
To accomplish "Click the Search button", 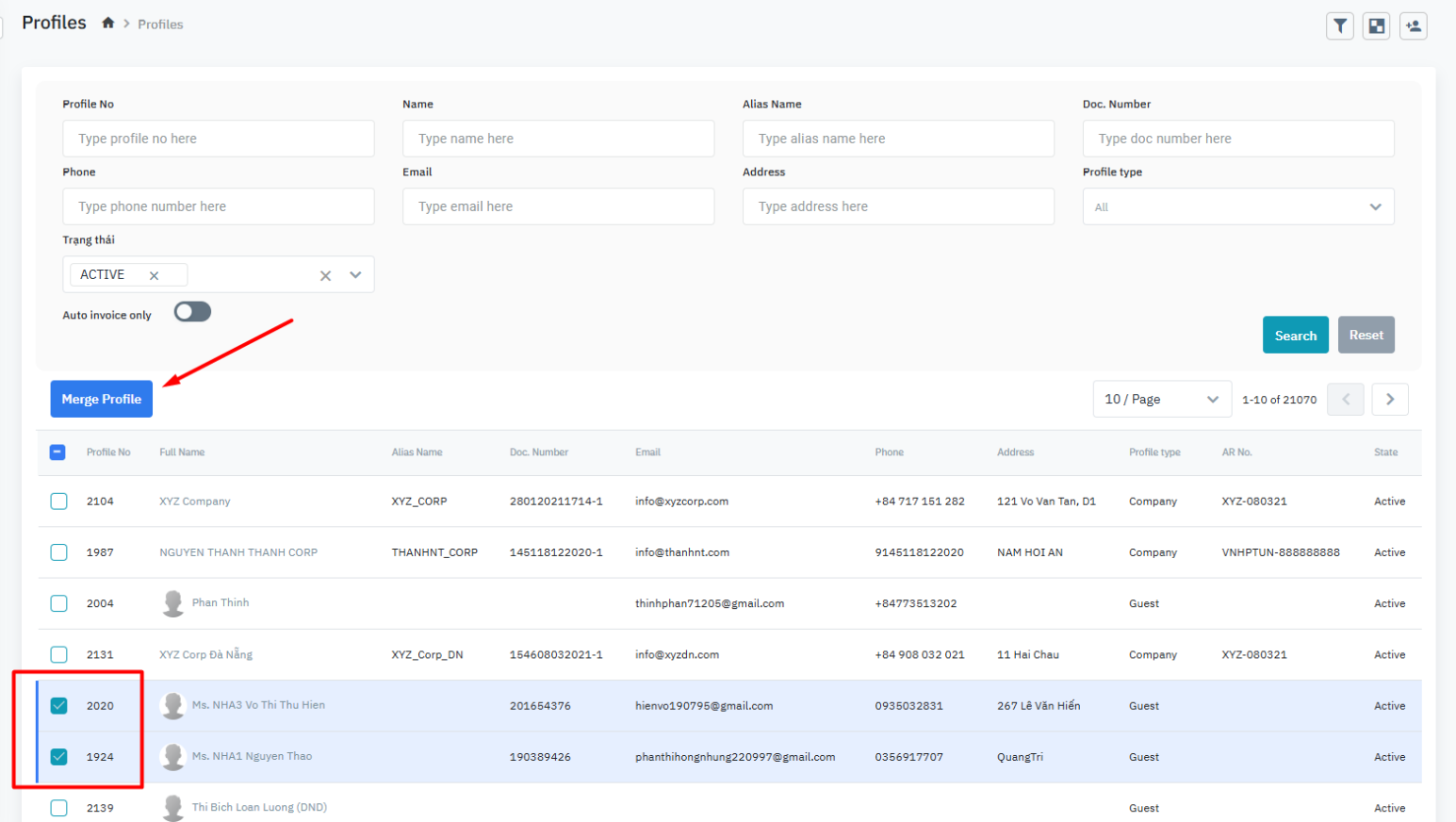I will click(1295, 336).
